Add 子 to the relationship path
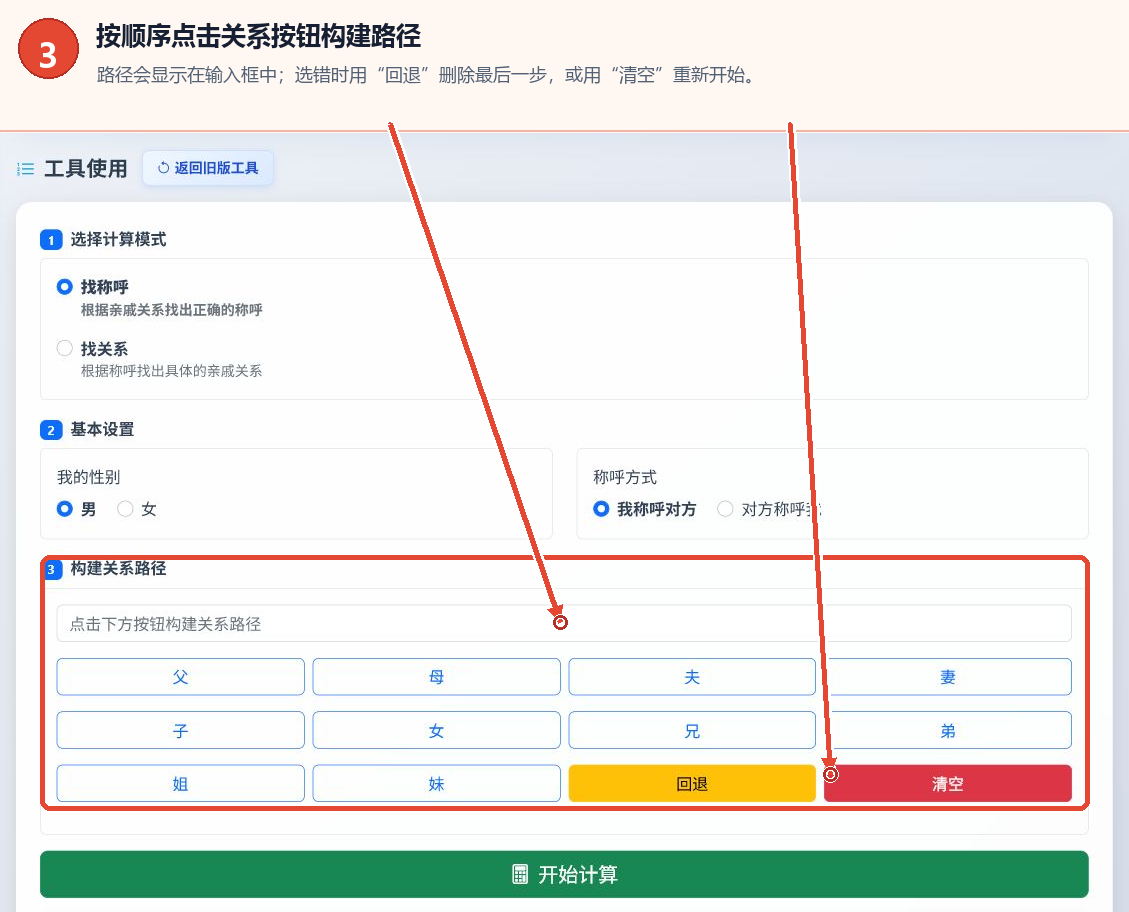This screenshot has height=912, width=1129. pos(181,731)
